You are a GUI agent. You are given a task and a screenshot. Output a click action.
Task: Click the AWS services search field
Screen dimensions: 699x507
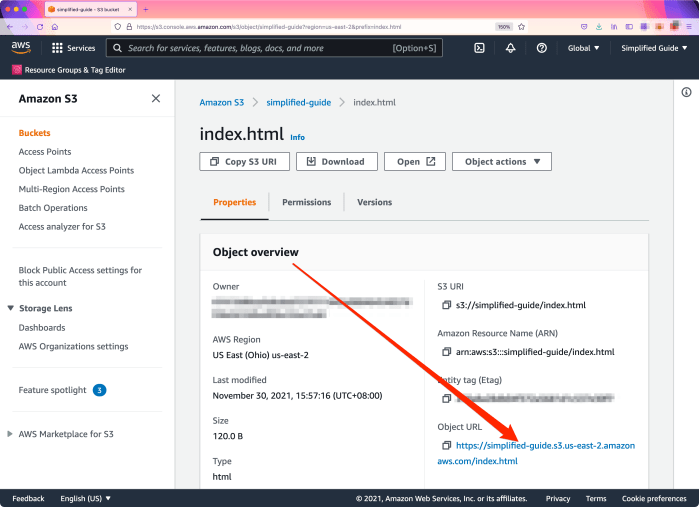274,48
